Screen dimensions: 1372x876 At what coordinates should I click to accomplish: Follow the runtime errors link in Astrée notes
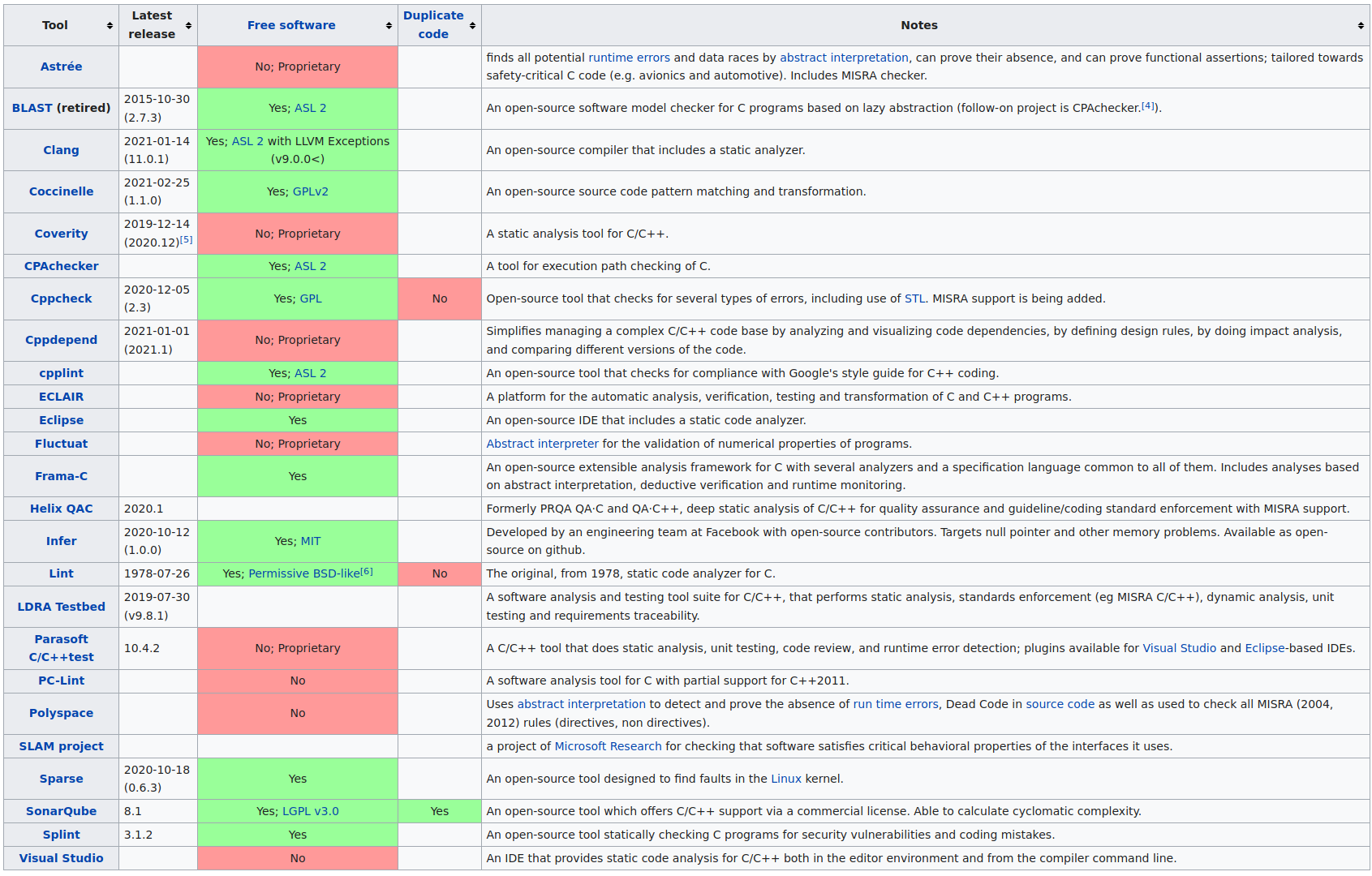(629, 58)
